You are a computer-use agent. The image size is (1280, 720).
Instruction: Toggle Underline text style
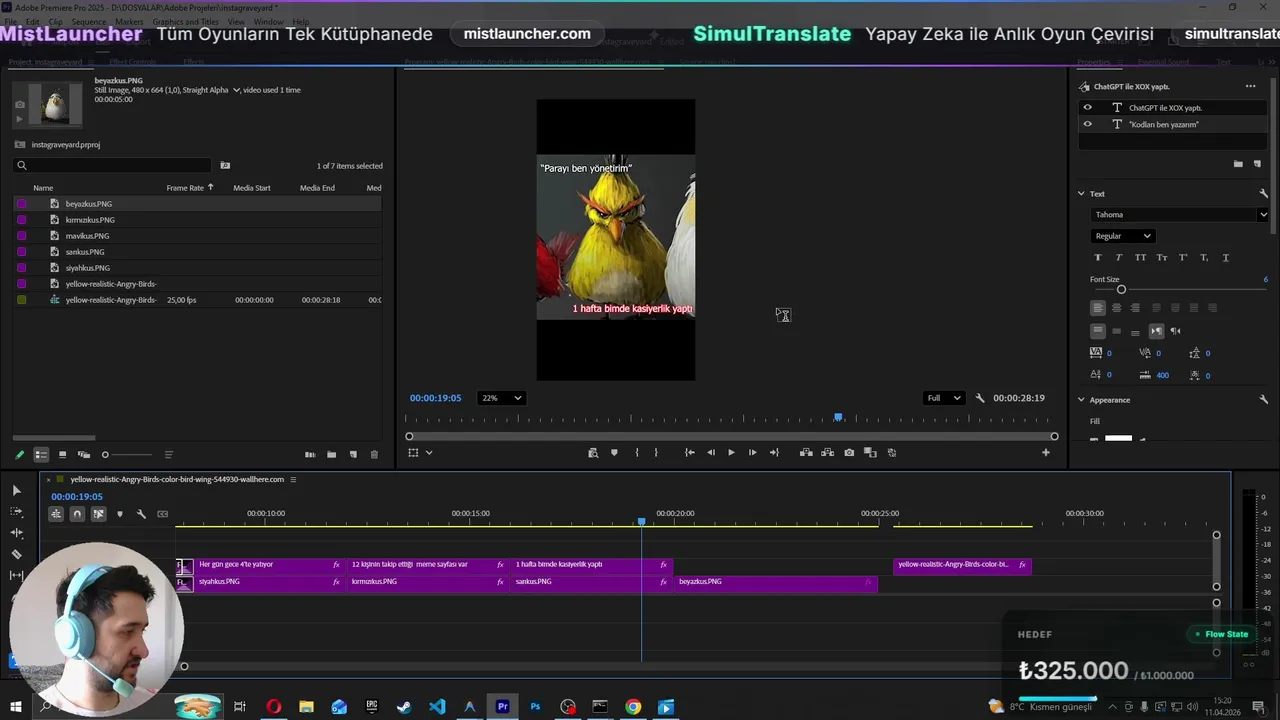coord(1226,258)
